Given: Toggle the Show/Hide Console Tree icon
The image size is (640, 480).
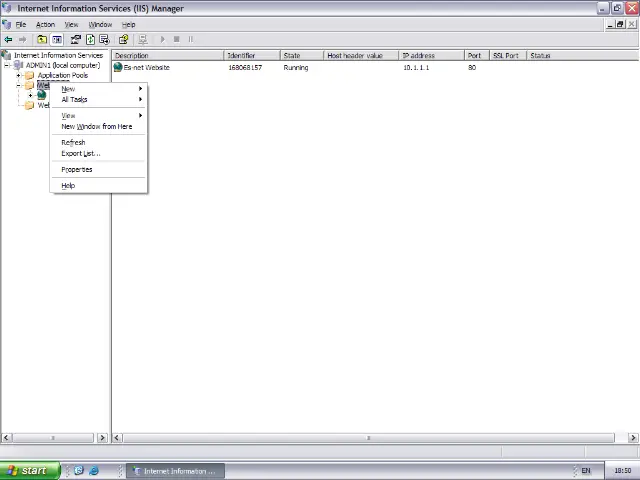Looking at the screenshot, I should (57, 40).
